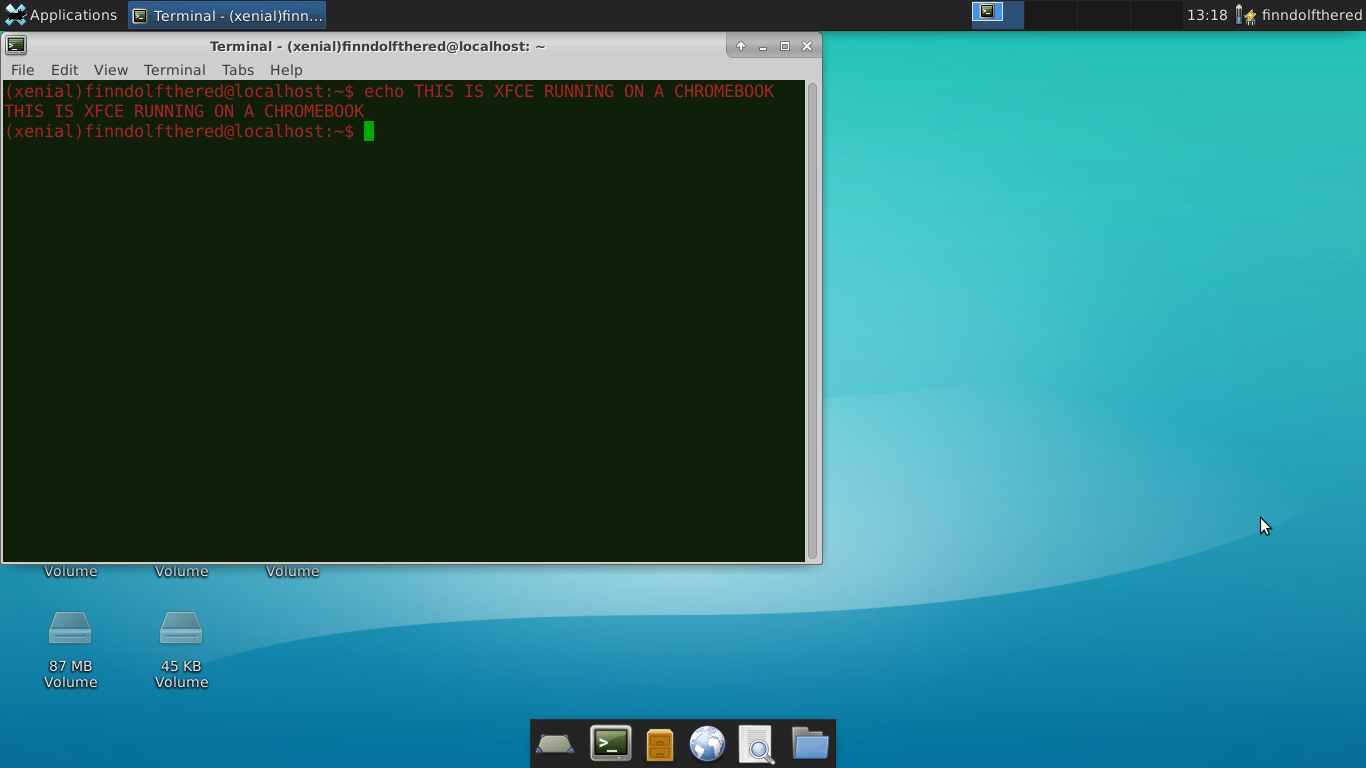Screen dimensions: 1366x768
Task: Select the Terminal task in the taskbar
Action: 225,15
